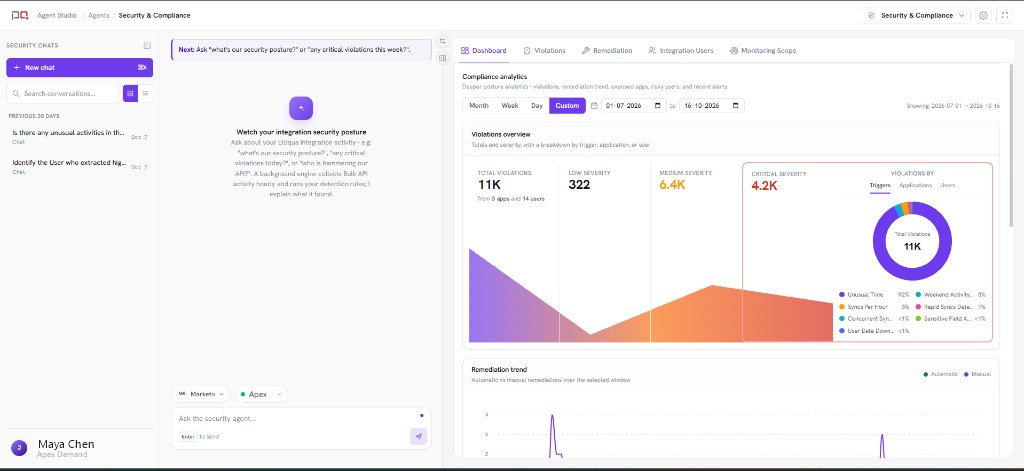Send message with the paper plane button

pos(419,436)
